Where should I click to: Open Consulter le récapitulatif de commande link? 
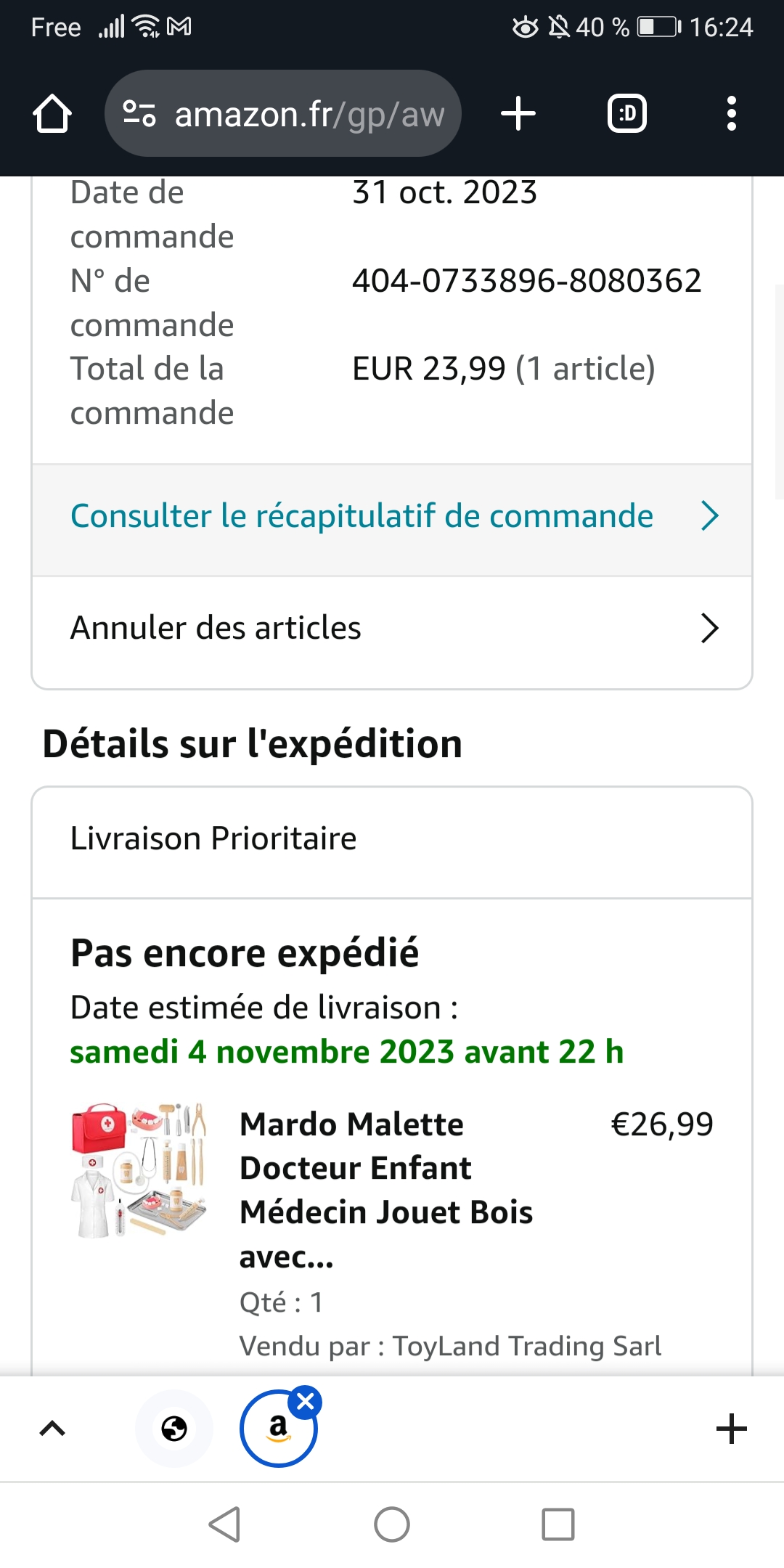[x=362, y=516]
